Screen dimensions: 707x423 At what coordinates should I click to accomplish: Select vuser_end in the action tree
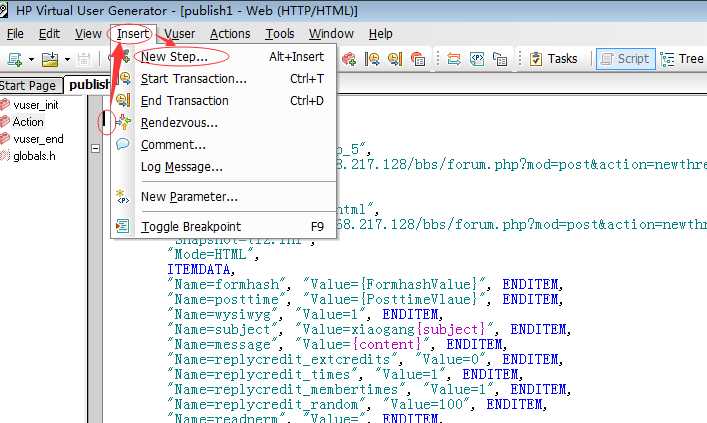pos(38,139)
